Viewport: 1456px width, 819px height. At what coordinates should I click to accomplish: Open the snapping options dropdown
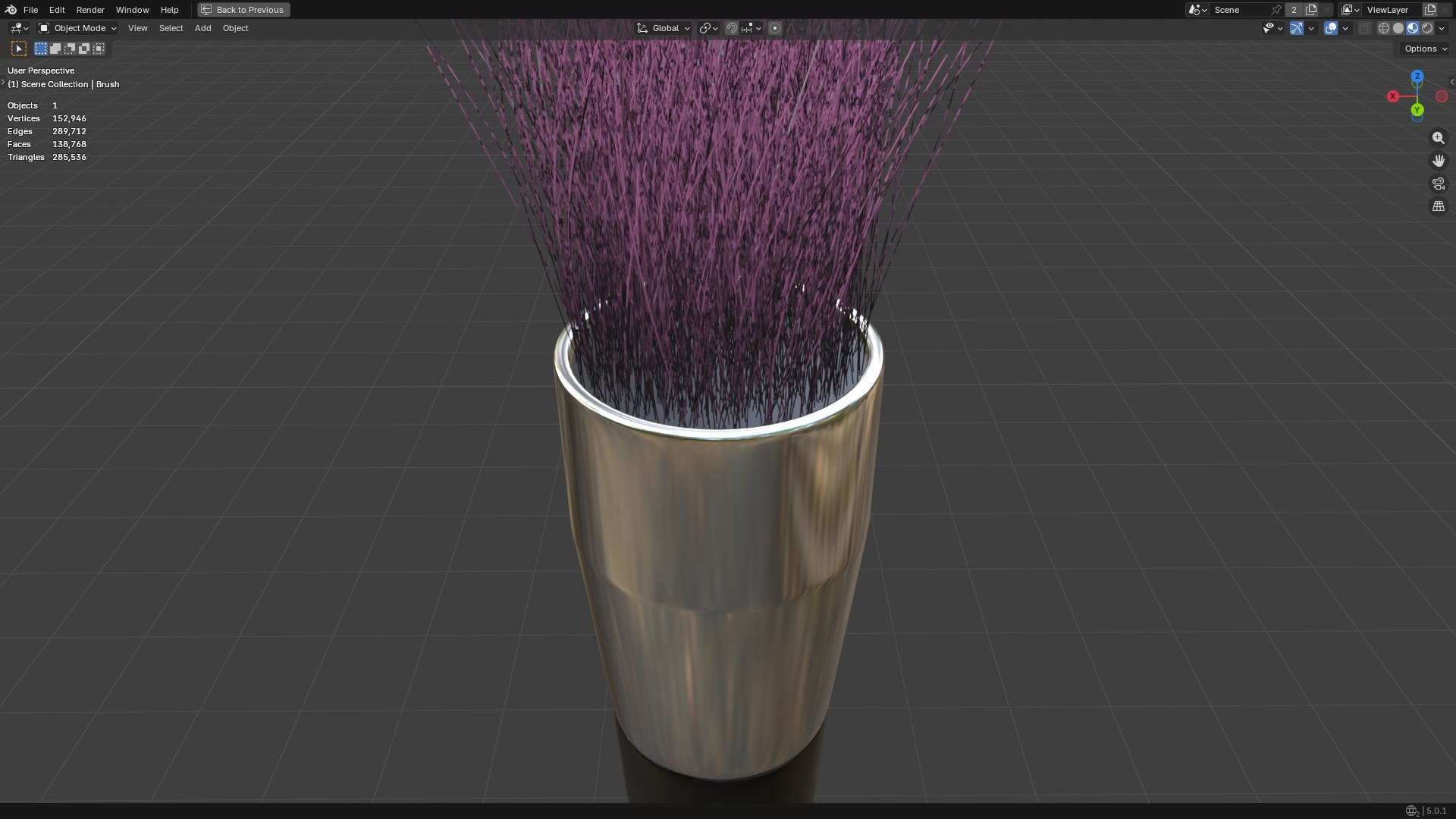point(752,28)
